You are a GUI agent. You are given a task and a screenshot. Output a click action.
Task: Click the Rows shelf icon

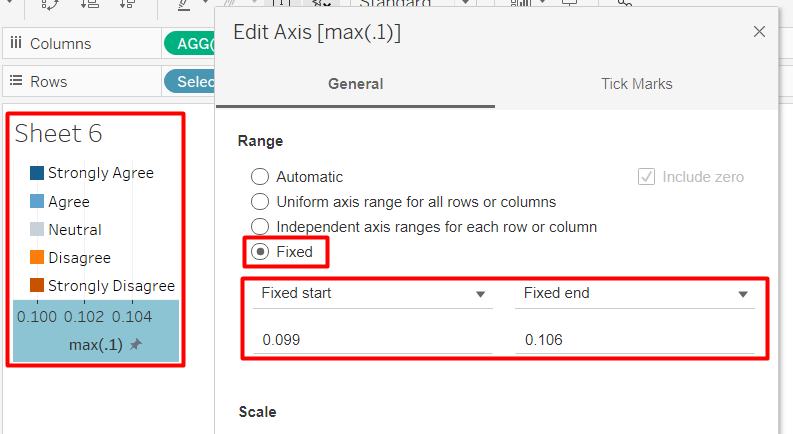pos(16,80)
